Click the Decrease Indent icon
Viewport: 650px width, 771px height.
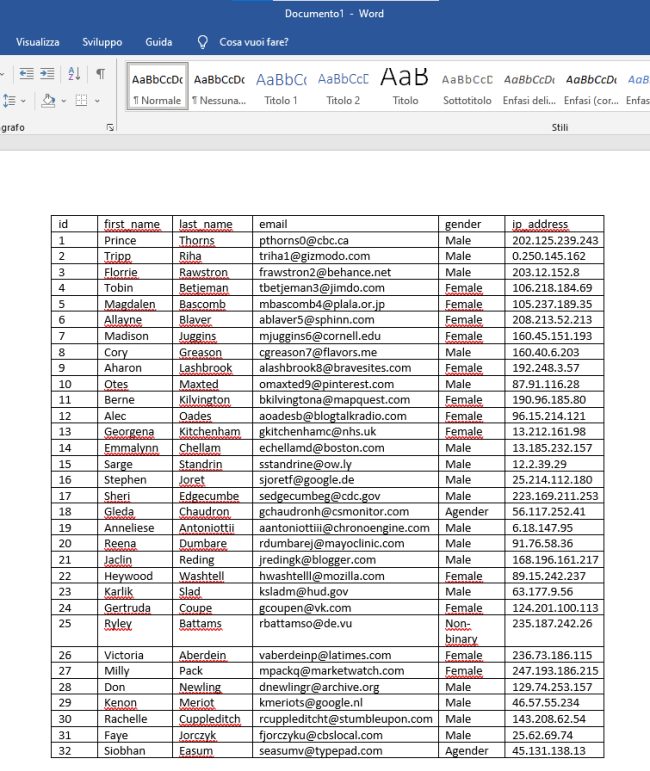[24, 74]
